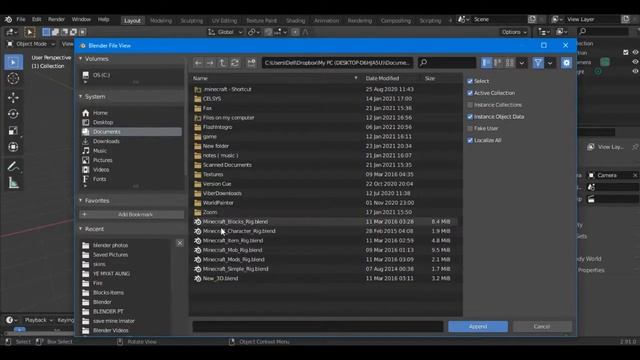Select the Transform tool
The height and width of the screenshot is (360, 640).
13,147
